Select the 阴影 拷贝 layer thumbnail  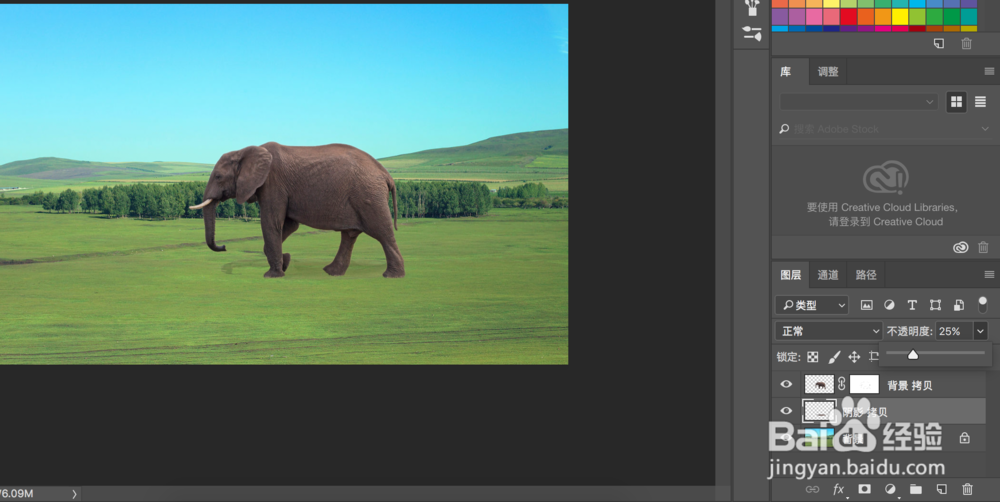coord(820,411)
